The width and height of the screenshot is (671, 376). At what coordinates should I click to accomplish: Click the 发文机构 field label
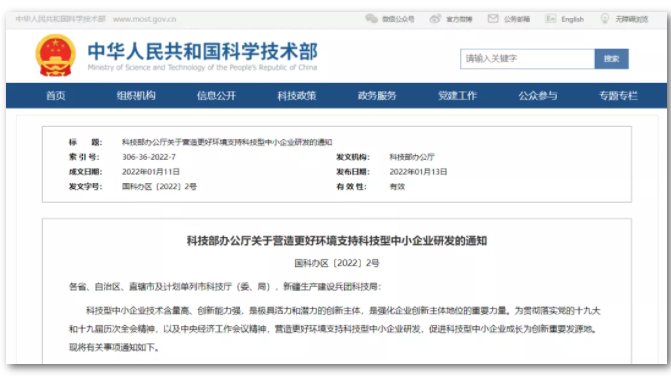tap(353, 157)
